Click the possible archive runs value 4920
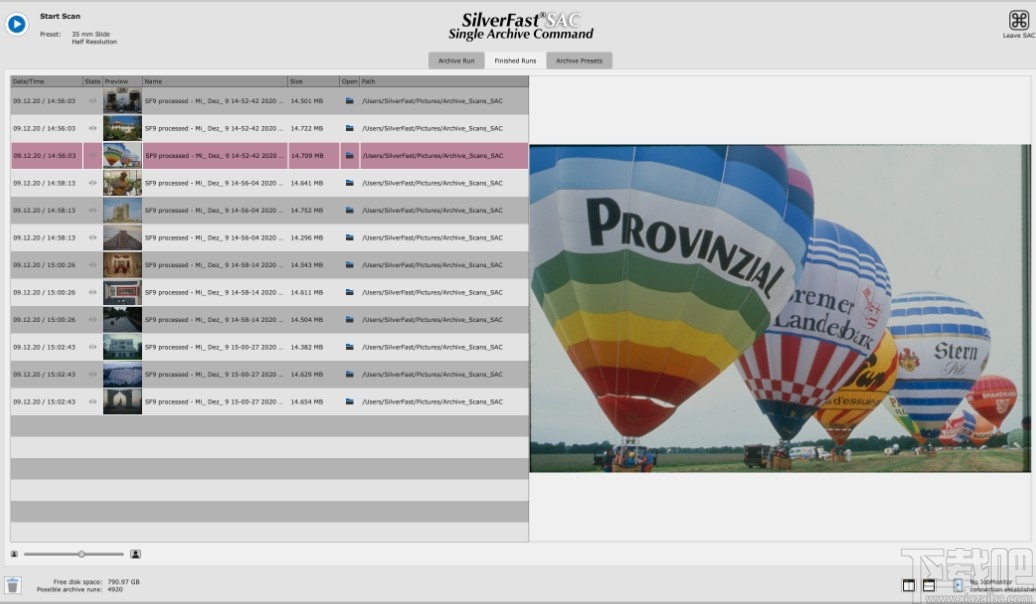This screenshot has height=604, width=1036. pos(115,589)
